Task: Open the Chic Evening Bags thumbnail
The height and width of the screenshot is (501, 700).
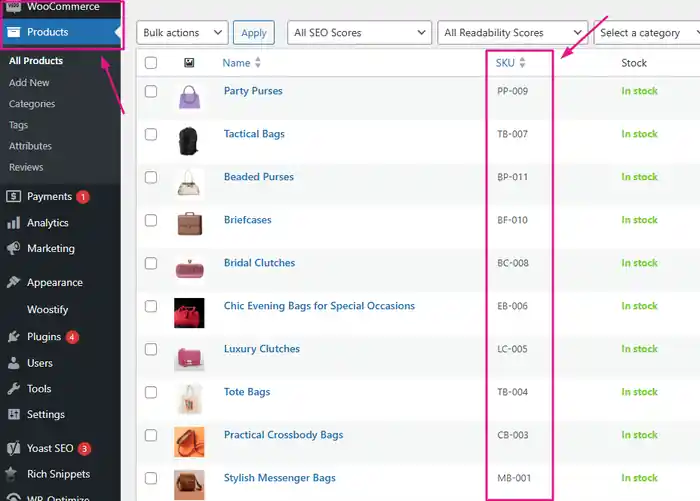Action: click(x=189, y=313)
